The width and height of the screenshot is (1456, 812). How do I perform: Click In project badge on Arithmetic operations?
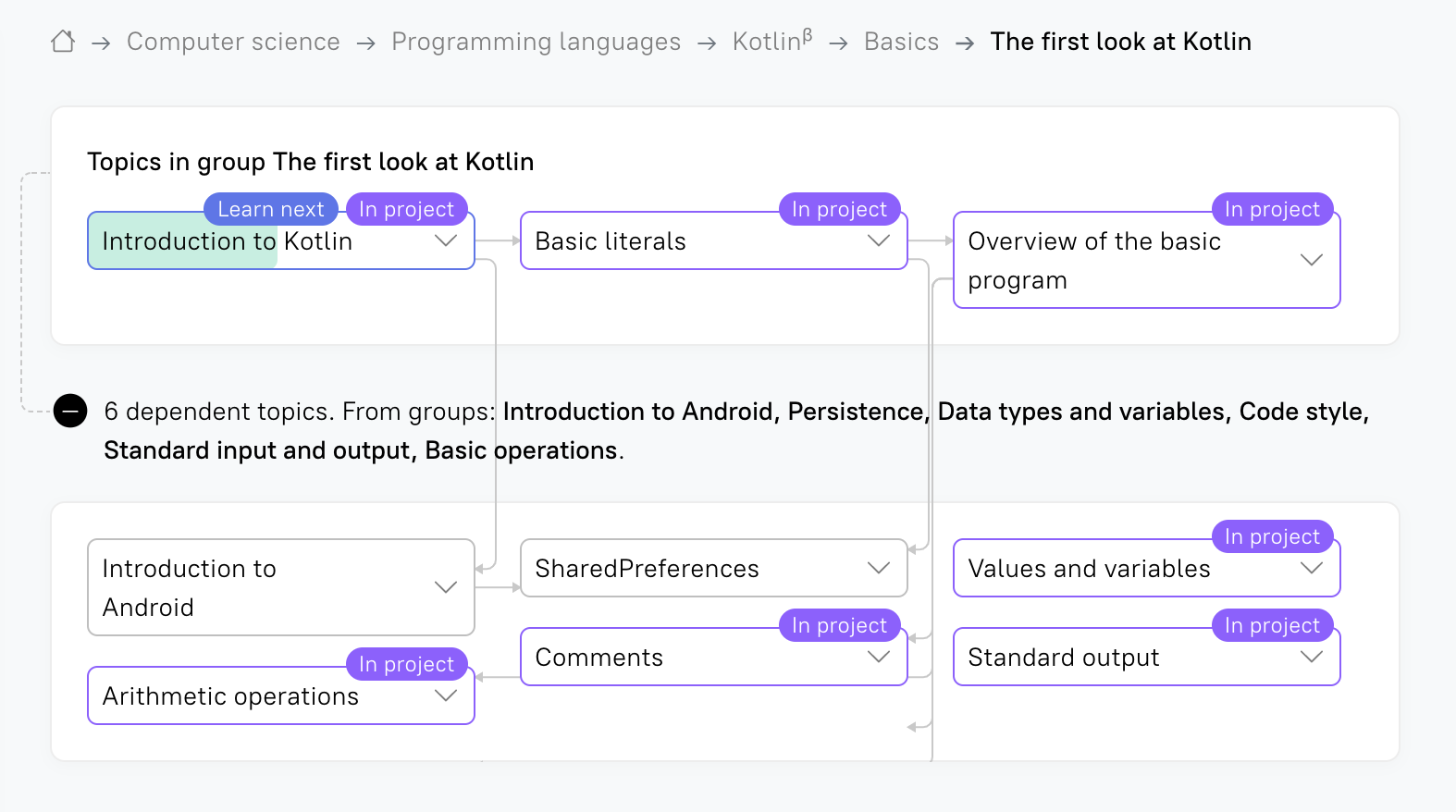coord(407,664)
